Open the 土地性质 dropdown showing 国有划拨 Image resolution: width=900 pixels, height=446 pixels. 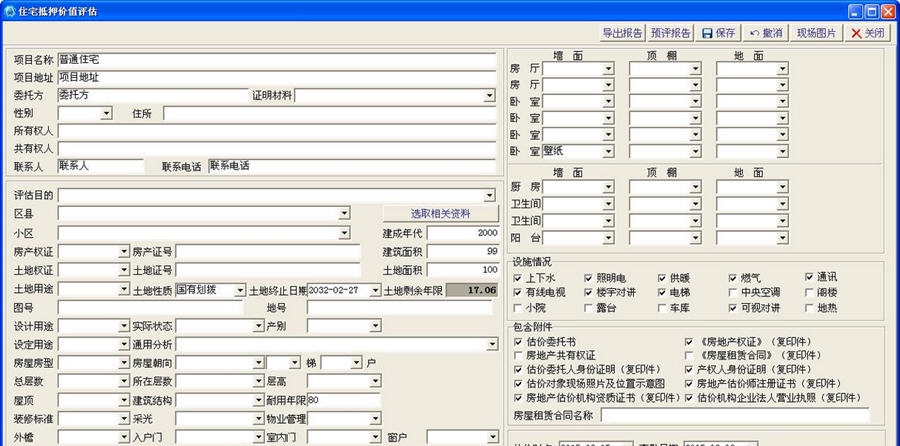(239, 290)
